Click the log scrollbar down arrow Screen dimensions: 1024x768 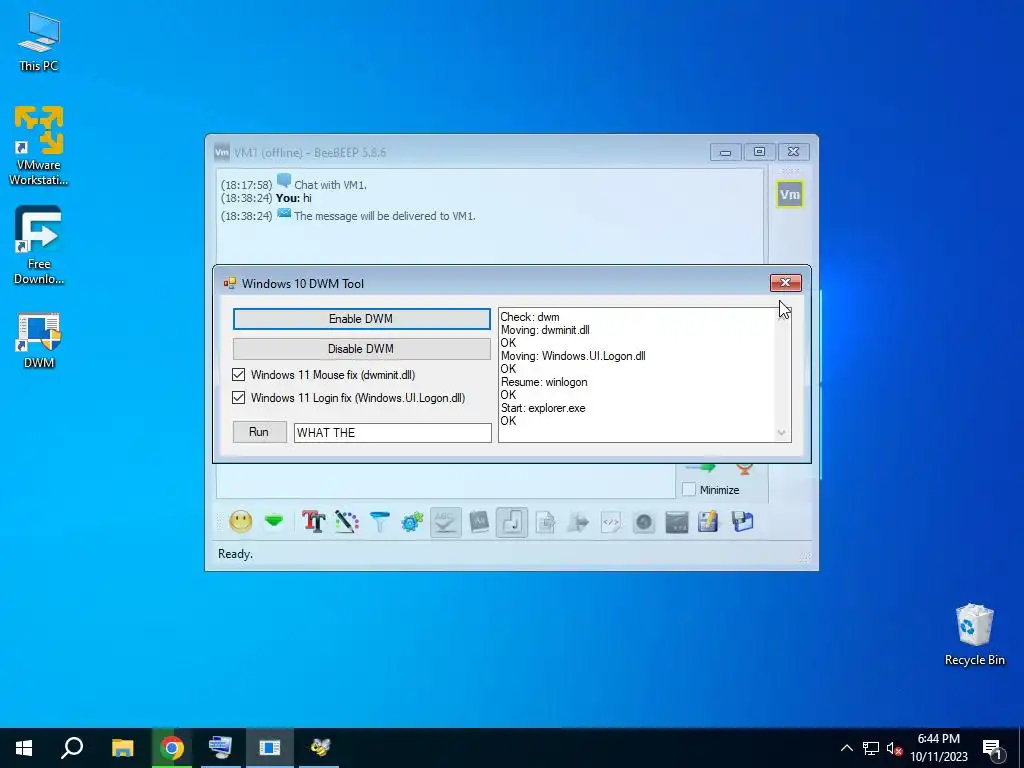point(782,433)
